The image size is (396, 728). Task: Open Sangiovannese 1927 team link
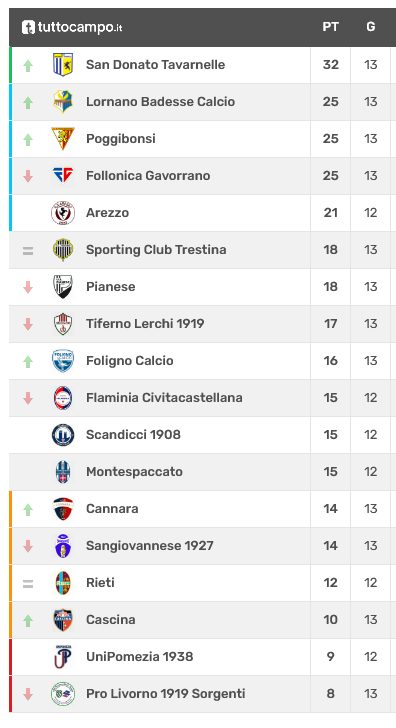[149, 546]
